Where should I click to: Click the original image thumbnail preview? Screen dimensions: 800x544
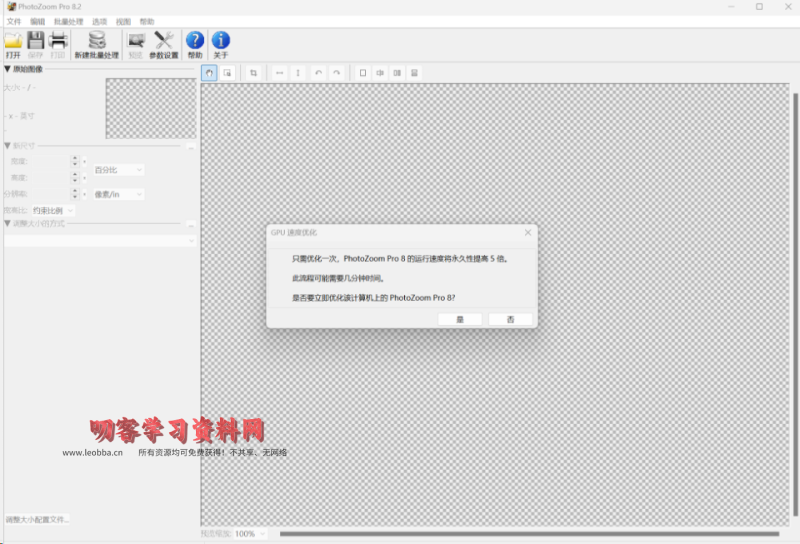(x=151, y=108)
